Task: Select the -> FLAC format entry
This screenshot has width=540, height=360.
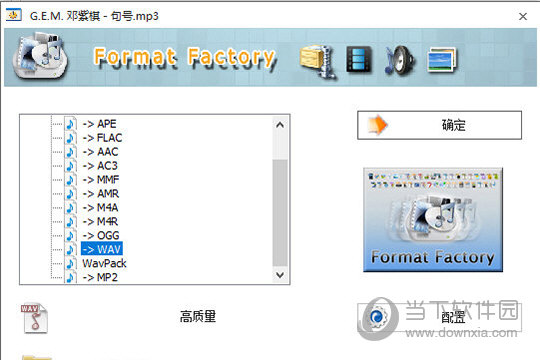Action: tap(102, 138)
